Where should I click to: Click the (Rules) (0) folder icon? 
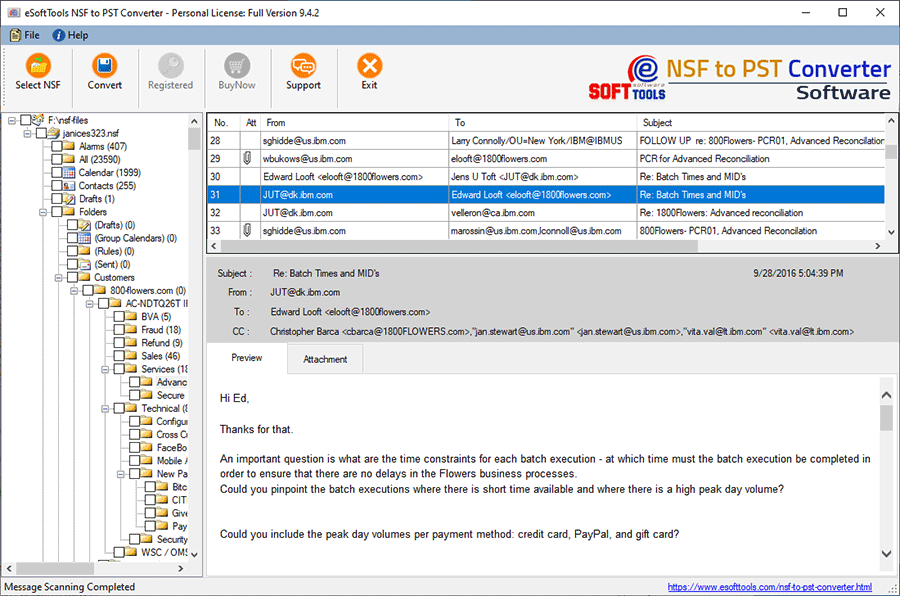click(84, 251)
